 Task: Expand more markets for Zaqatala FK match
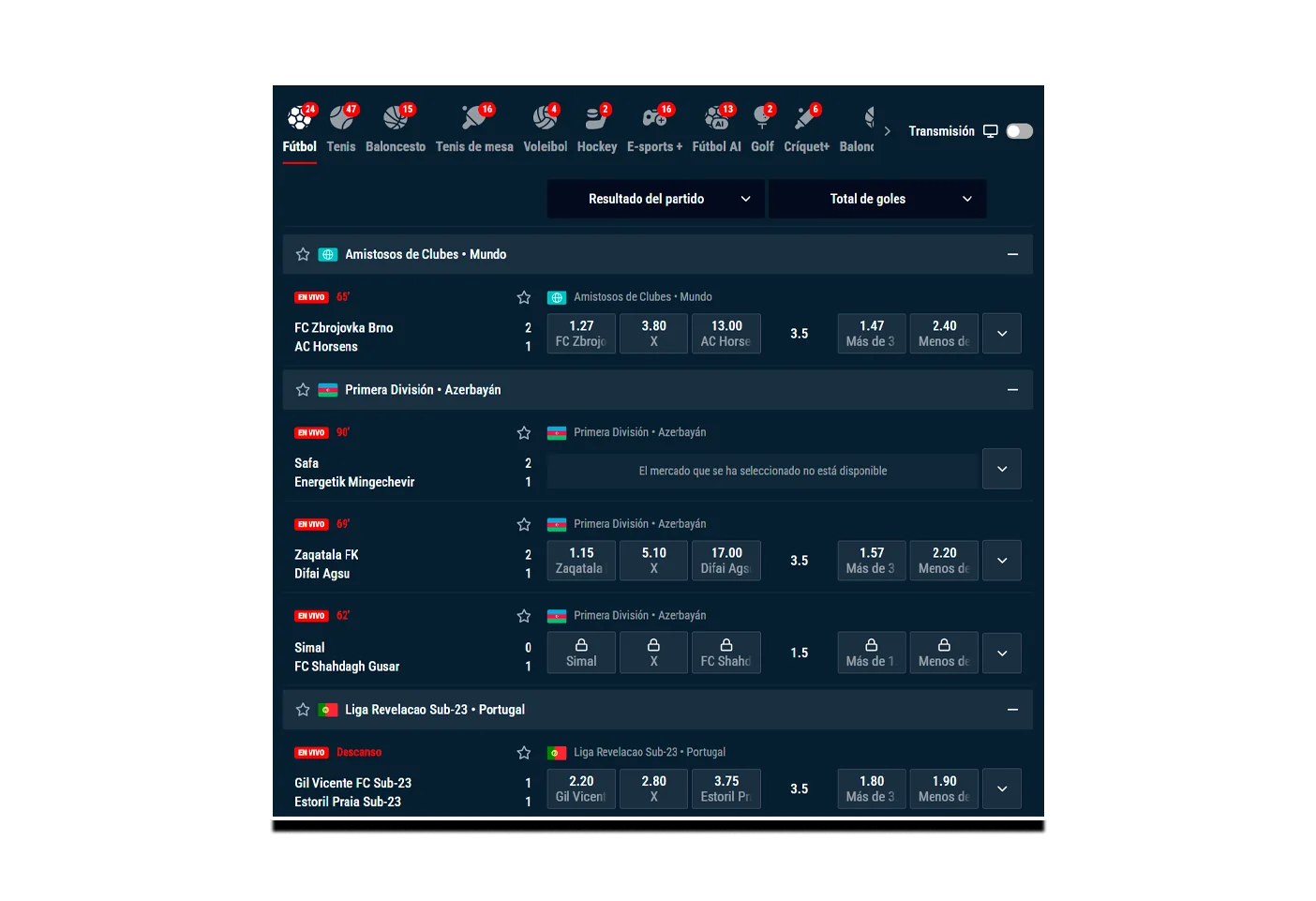[1001, 561]
